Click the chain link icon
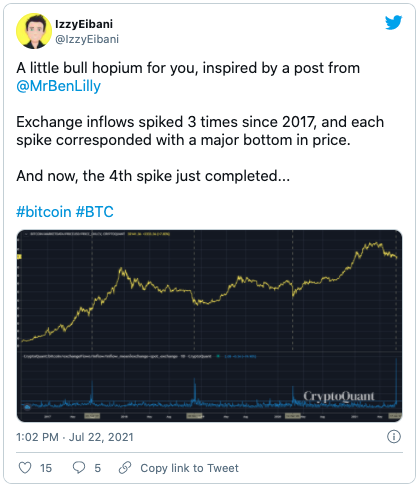The image size is (420, 491). pyautogui.click(x=125, y=468)
